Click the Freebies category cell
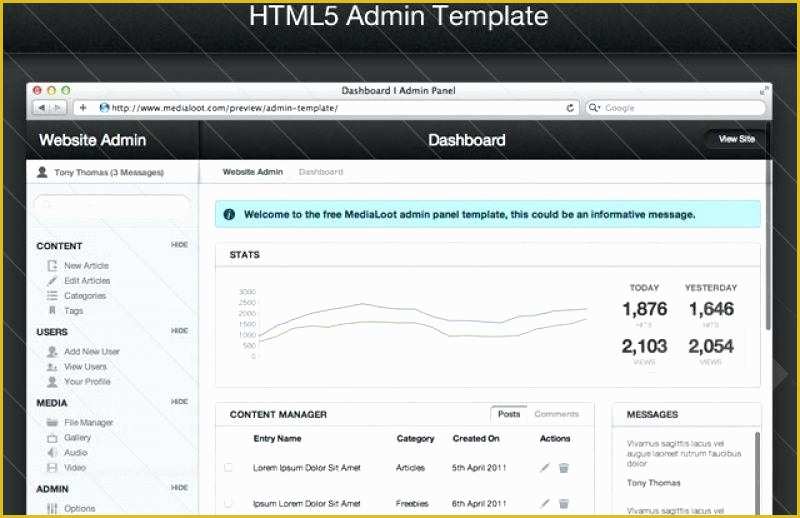The image size is (800, 518). pyautogui.click(x=412, y=503)
